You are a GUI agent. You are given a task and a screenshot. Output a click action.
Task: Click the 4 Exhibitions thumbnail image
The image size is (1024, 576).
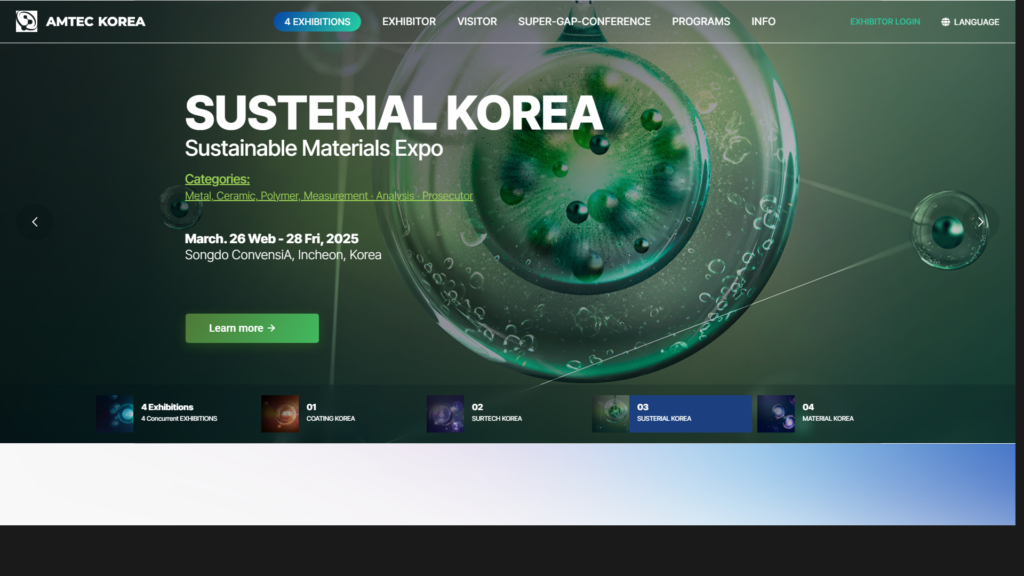[114, 413]
